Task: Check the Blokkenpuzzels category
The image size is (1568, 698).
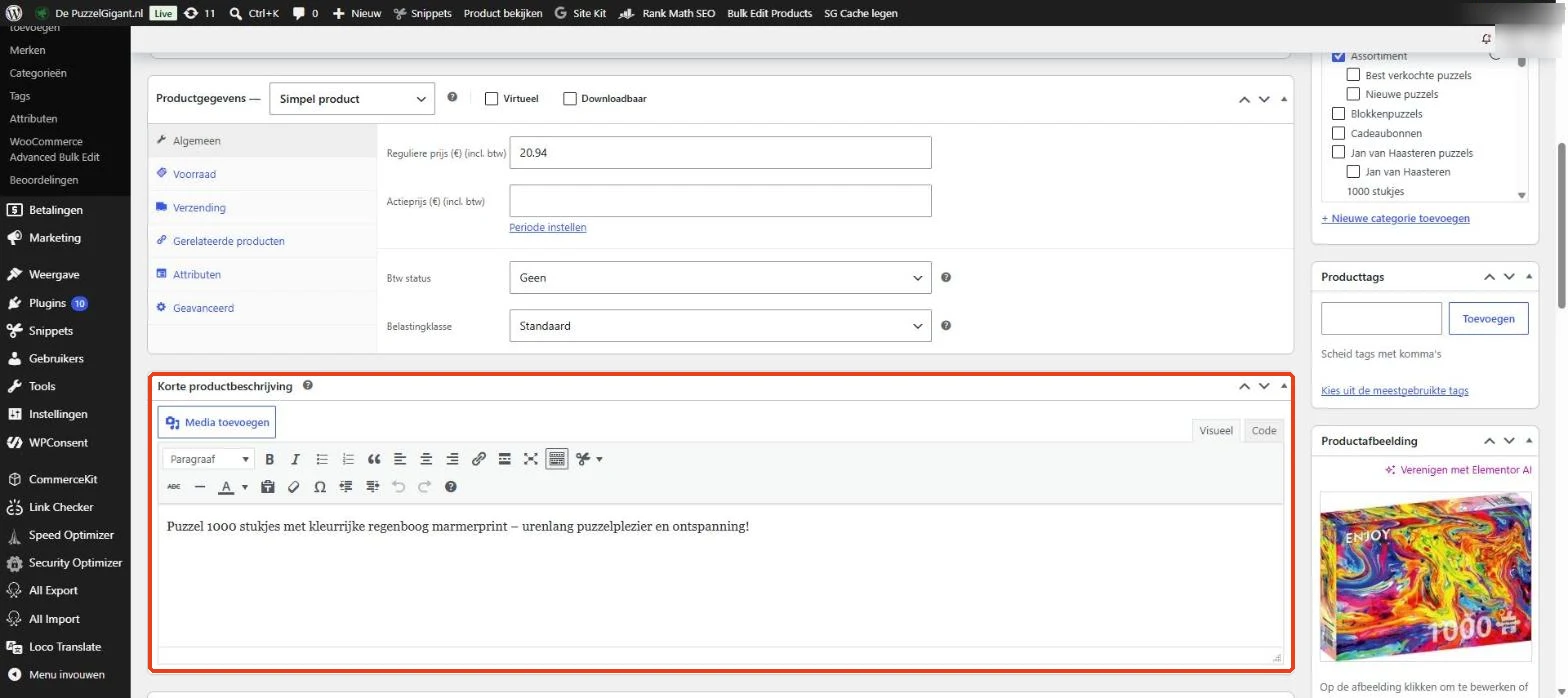Action: coord(1339,114)
